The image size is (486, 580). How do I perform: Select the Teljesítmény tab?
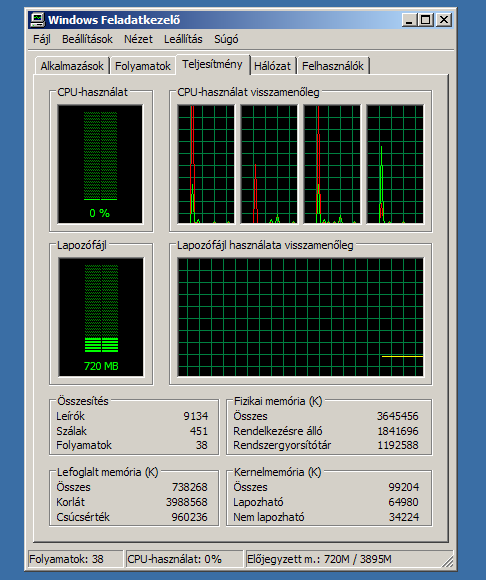[212, 64]
